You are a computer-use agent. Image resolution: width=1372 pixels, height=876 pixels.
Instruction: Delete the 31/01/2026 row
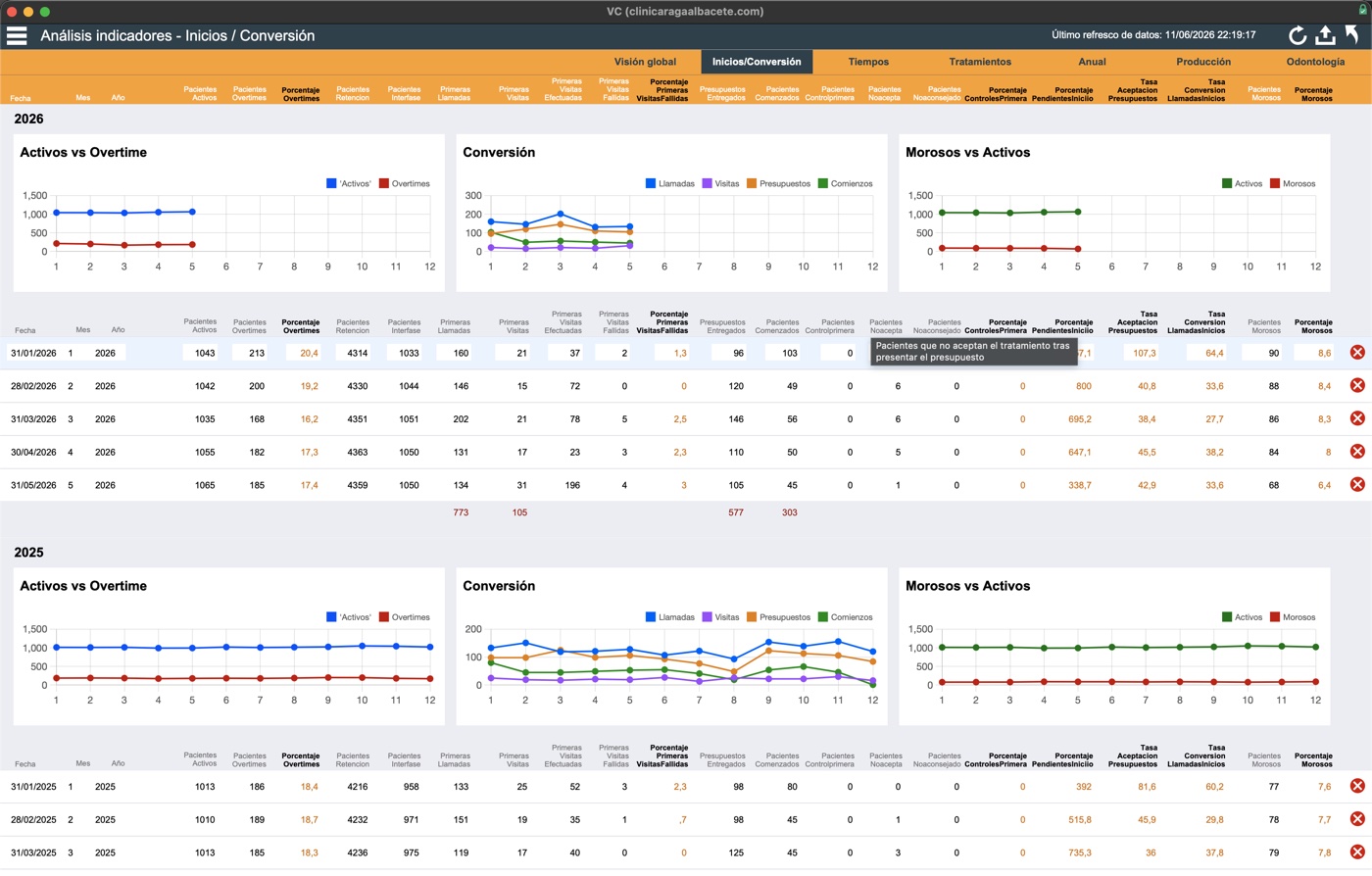pyautogui.click(x=1357, y=352)
